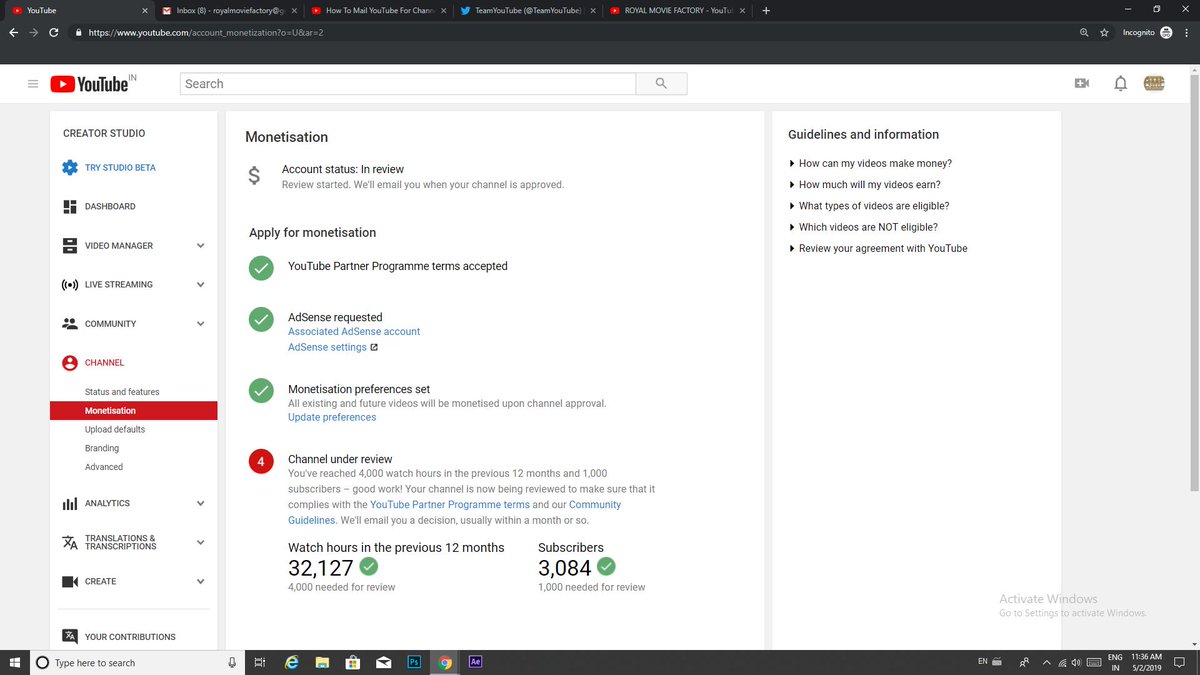
Task: Open the Associated AdSense account link
Action: coord(354,332)
